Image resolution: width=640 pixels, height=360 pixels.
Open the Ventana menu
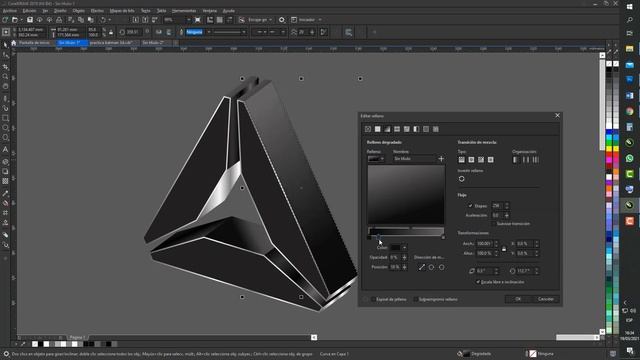tap(210, 11)
